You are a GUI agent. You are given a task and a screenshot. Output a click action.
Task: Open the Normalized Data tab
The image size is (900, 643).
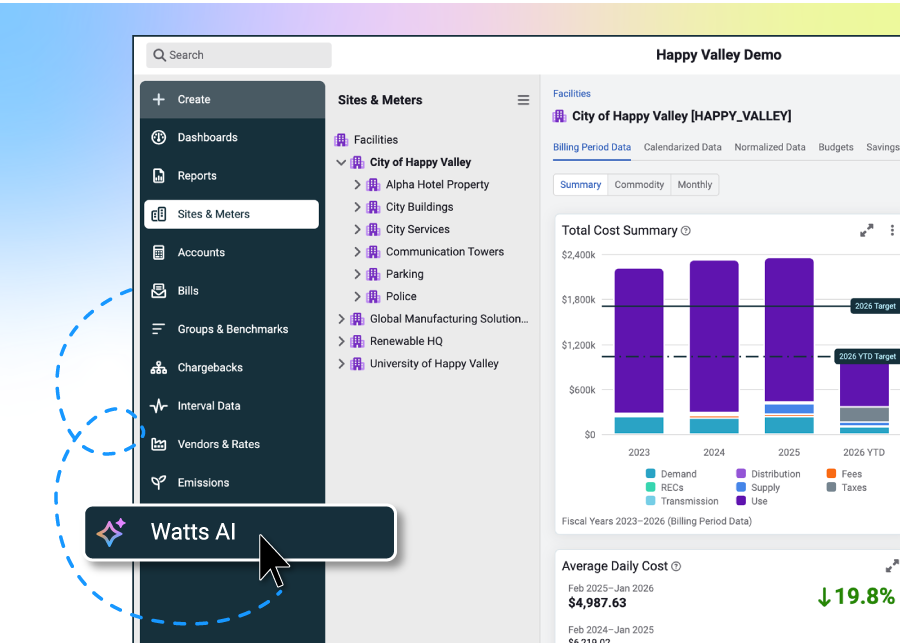tap(770, 148)
